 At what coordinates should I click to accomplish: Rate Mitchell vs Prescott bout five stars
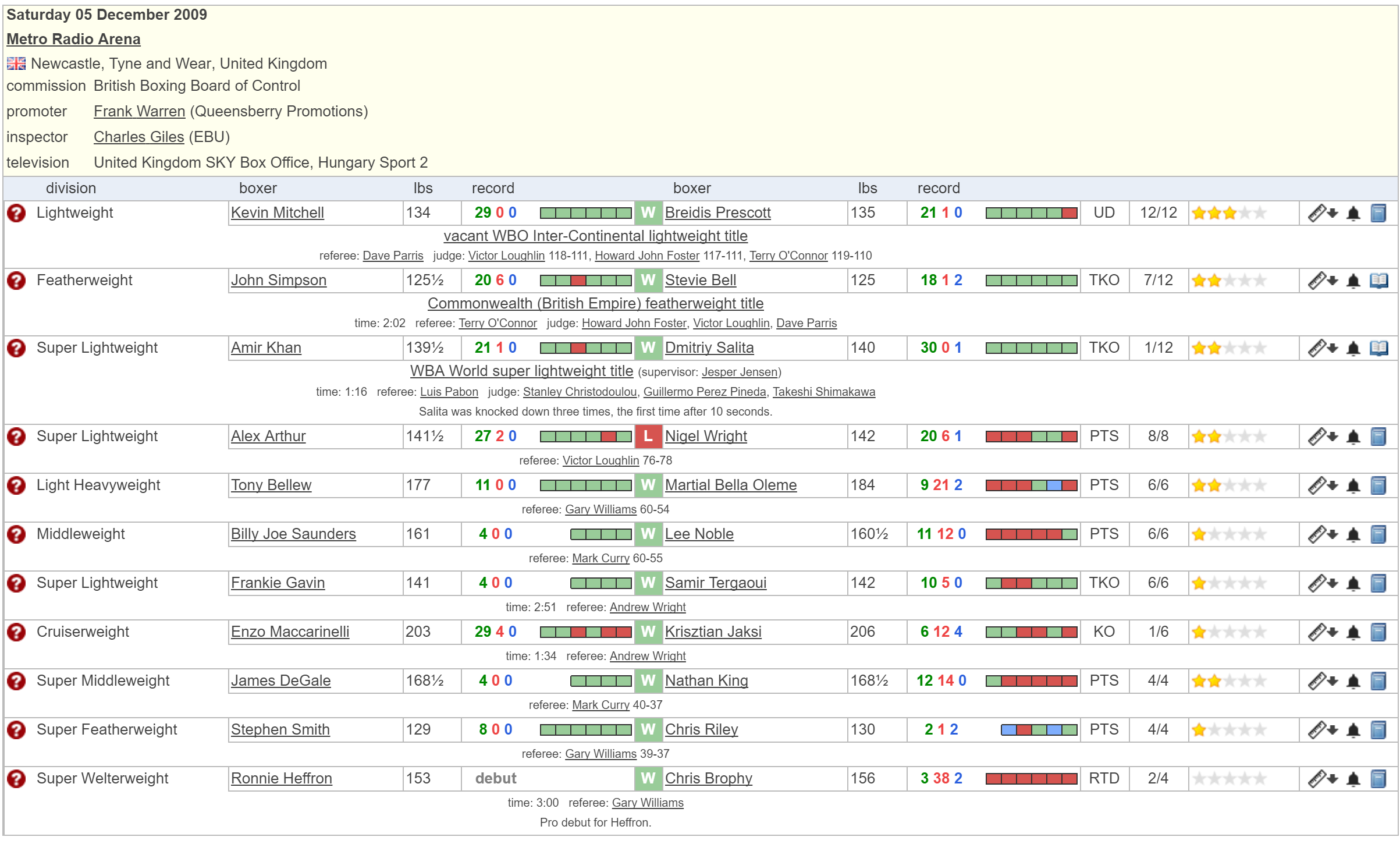[x=1260, y=213]
